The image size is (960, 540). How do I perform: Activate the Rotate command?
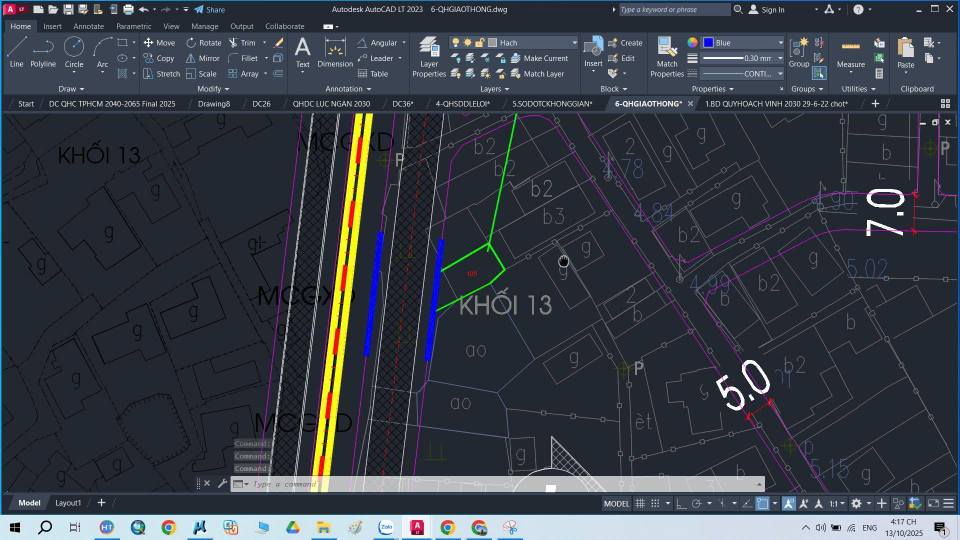coord(204,43)
